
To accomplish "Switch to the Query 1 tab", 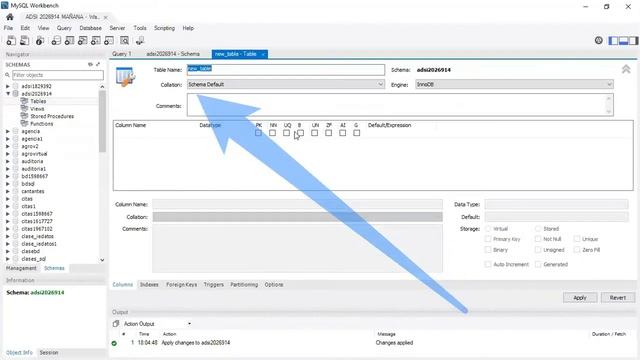I will coord(121,54).
